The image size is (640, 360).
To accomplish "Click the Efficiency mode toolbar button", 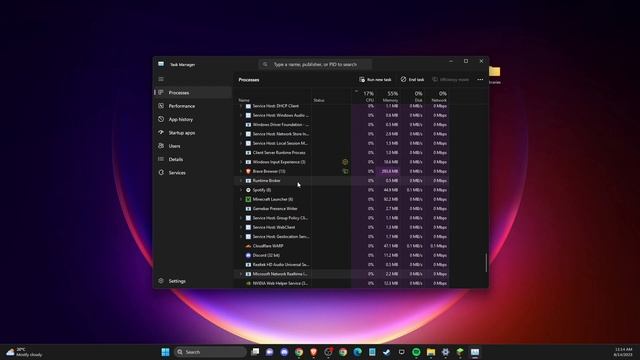I will [451, 80].
